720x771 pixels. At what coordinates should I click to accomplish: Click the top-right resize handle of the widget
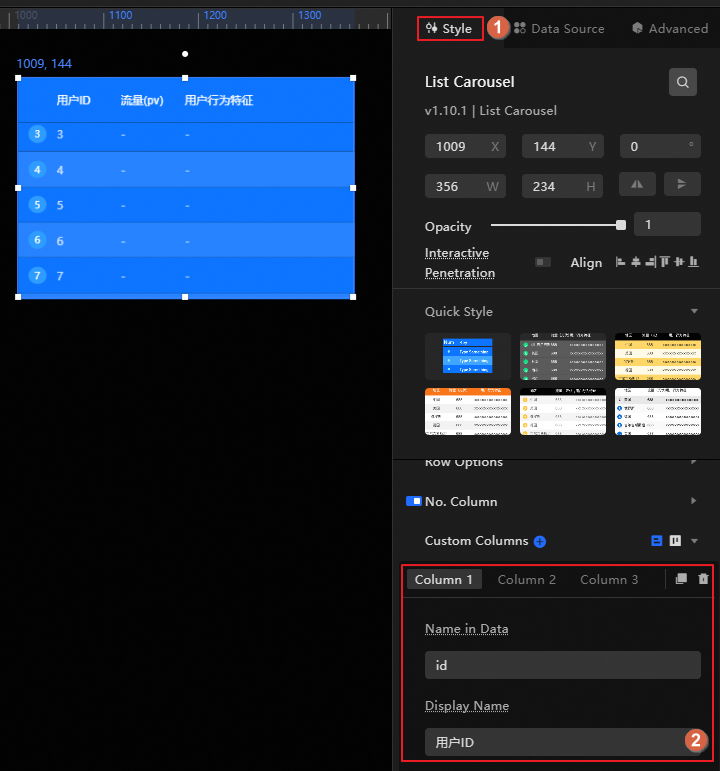353,78
